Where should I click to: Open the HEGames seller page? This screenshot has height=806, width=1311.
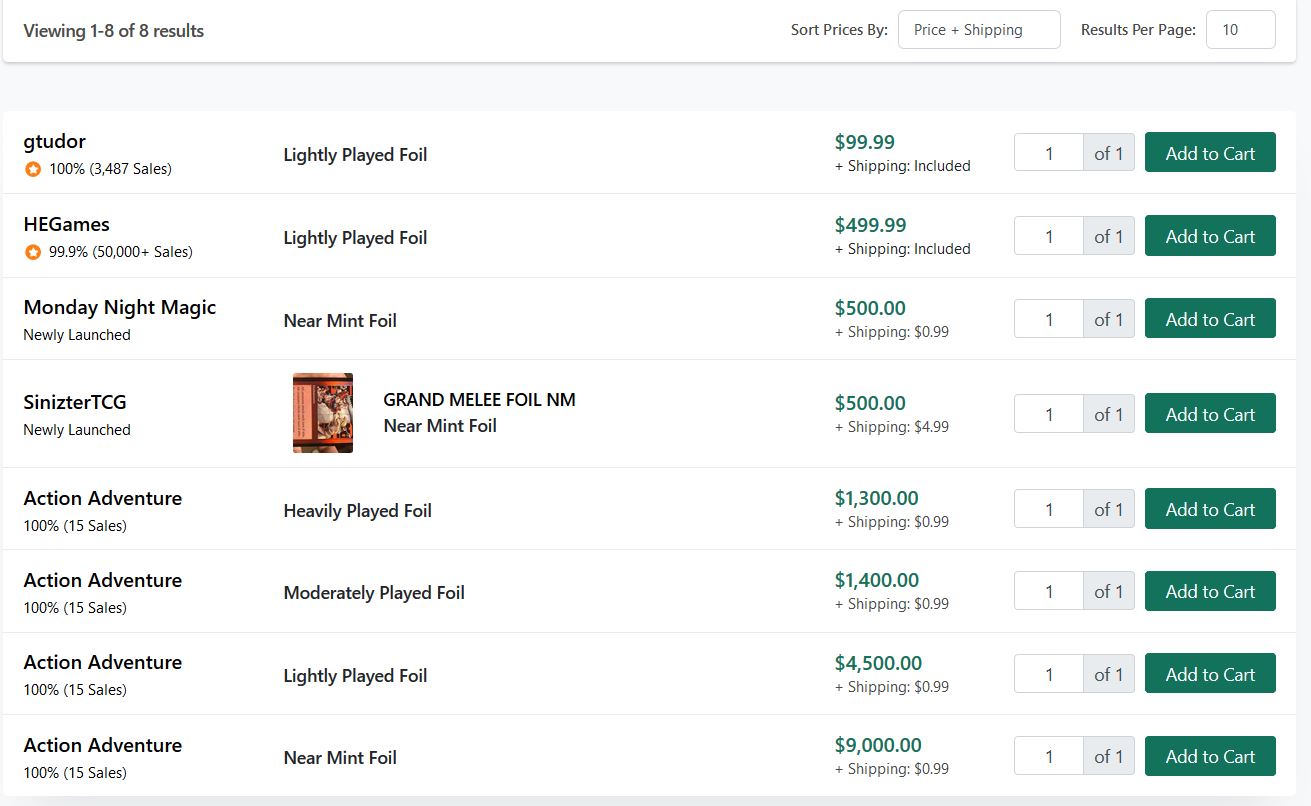coord(67,224)
